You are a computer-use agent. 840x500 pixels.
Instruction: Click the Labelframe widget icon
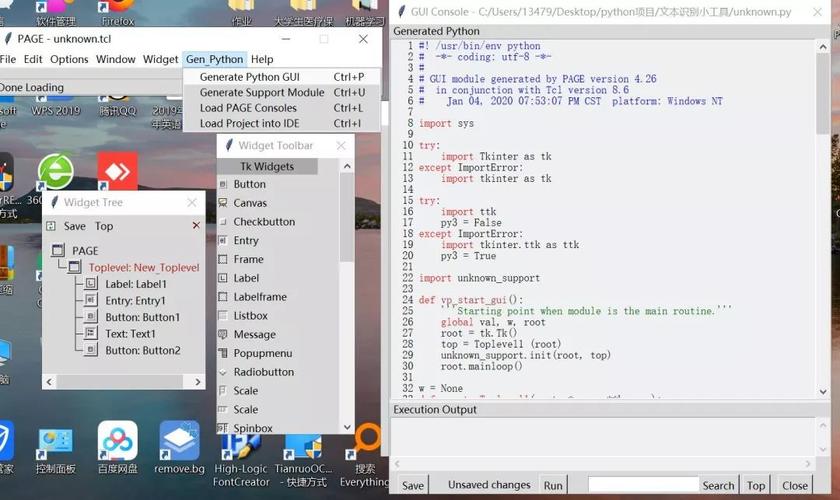coord(223,297)
